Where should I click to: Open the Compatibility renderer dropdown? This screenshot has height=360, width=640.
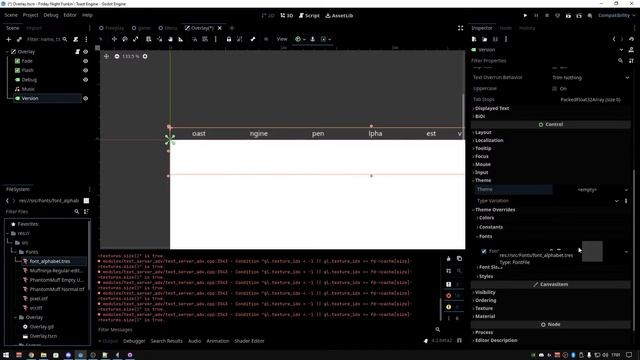coord(616,16)
